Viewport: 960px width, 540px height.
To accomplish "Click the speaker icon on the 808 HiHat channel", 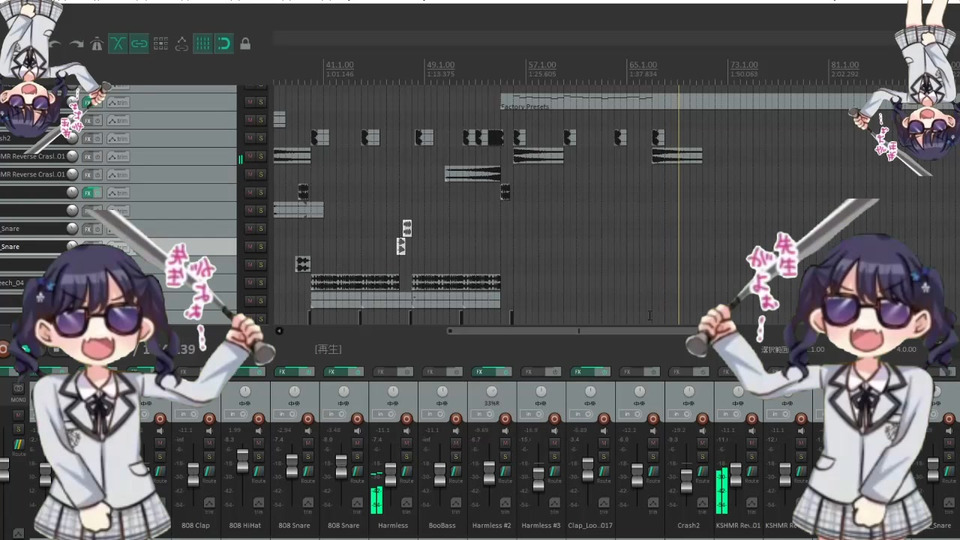I will click(258, 431).
